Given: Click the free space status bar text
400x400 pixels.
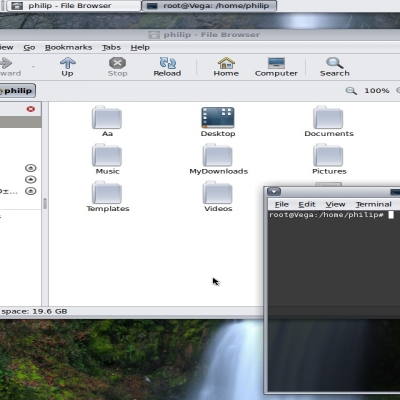Looking at the screenshot, I should pyautogui.click(x=34, y=311).
